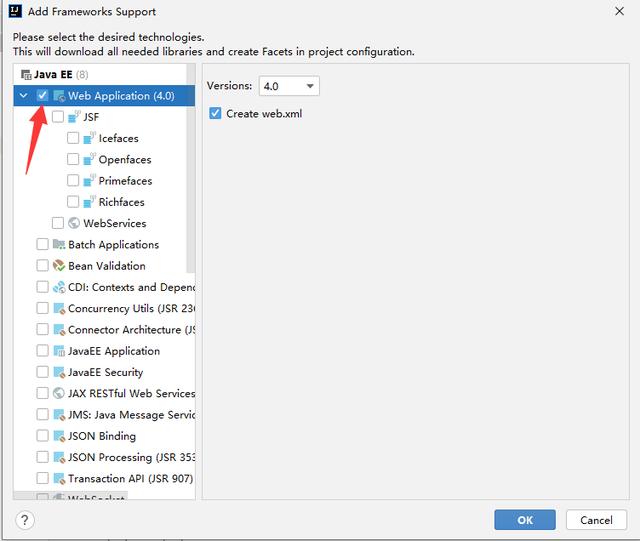
Task: Click the JavaEE Application icon
Action: pyautogui.click(x=59, y=351)
